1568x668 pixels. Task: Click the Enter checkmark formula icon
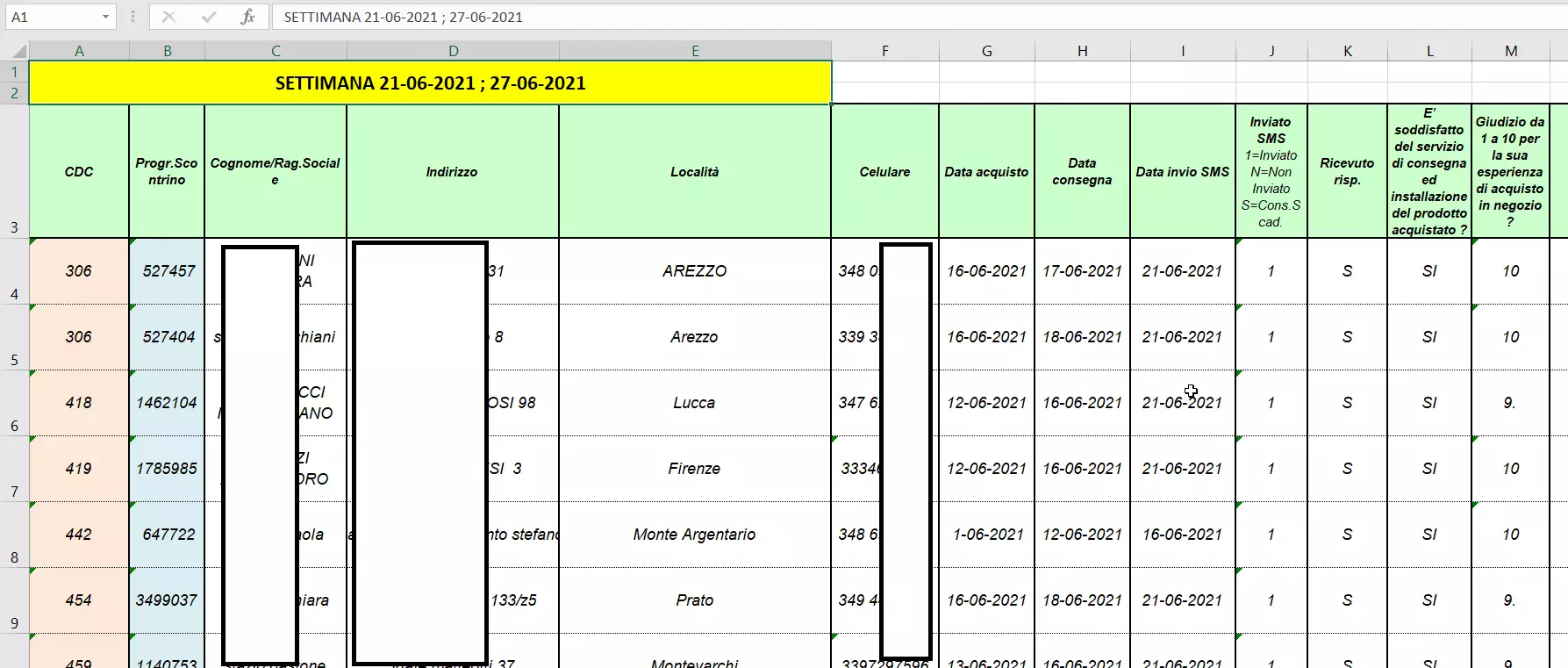click(209, 17)
